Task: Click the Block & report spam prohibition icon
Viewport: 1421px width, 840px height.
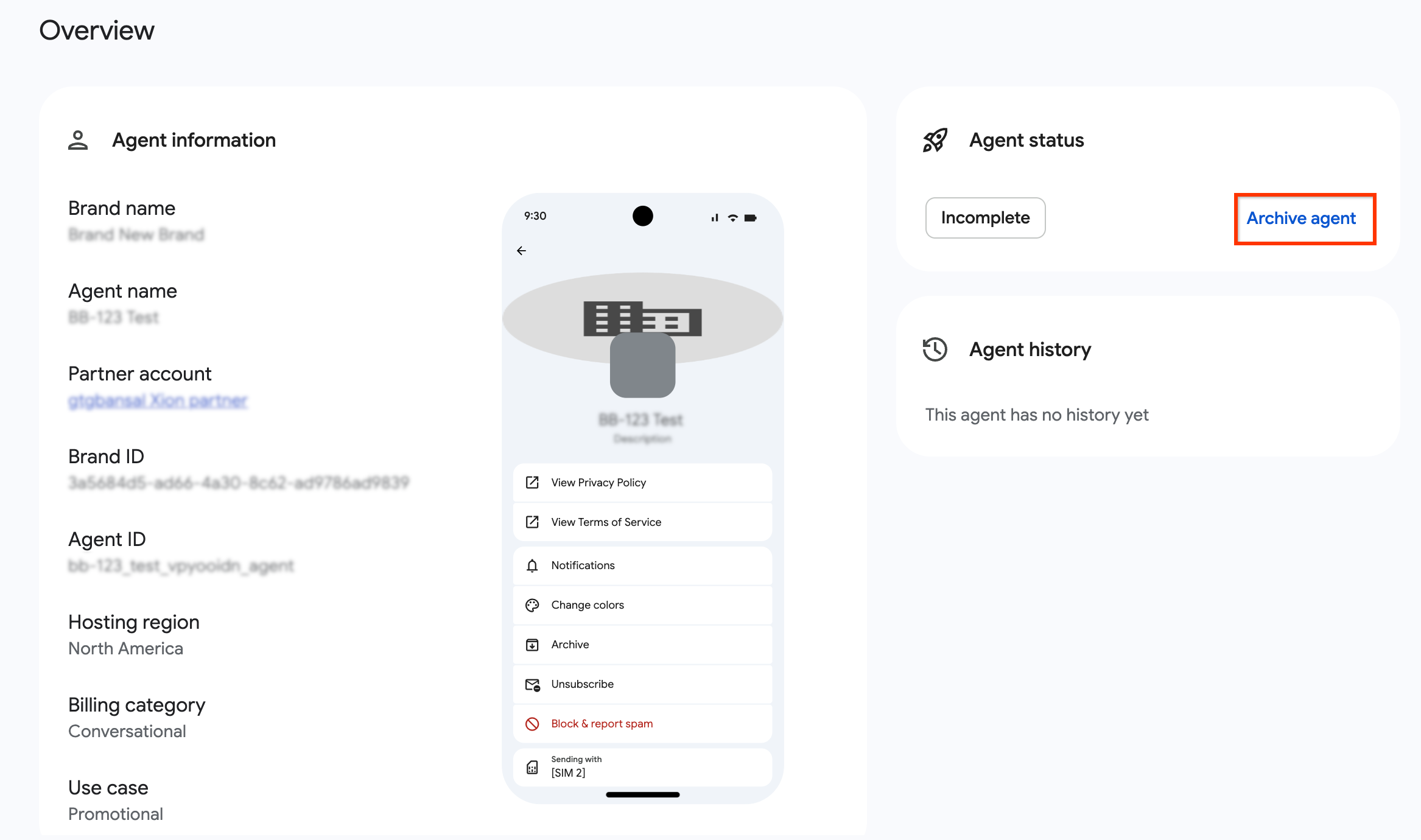Action: (532, 724)
